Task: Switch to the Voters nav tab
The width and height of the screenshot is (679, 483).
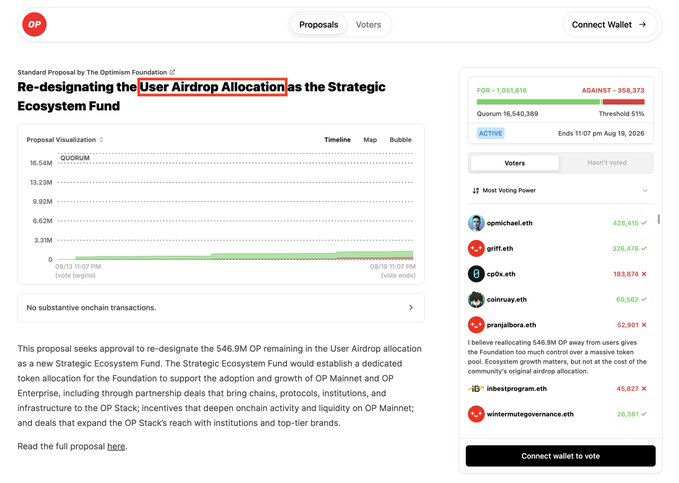Action: click(368, 25)
